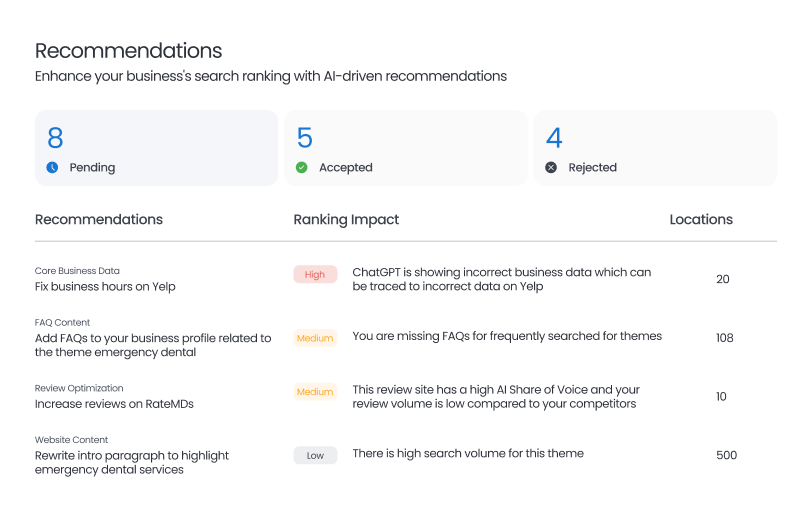Click the Recommendations column header

point(99,219)
